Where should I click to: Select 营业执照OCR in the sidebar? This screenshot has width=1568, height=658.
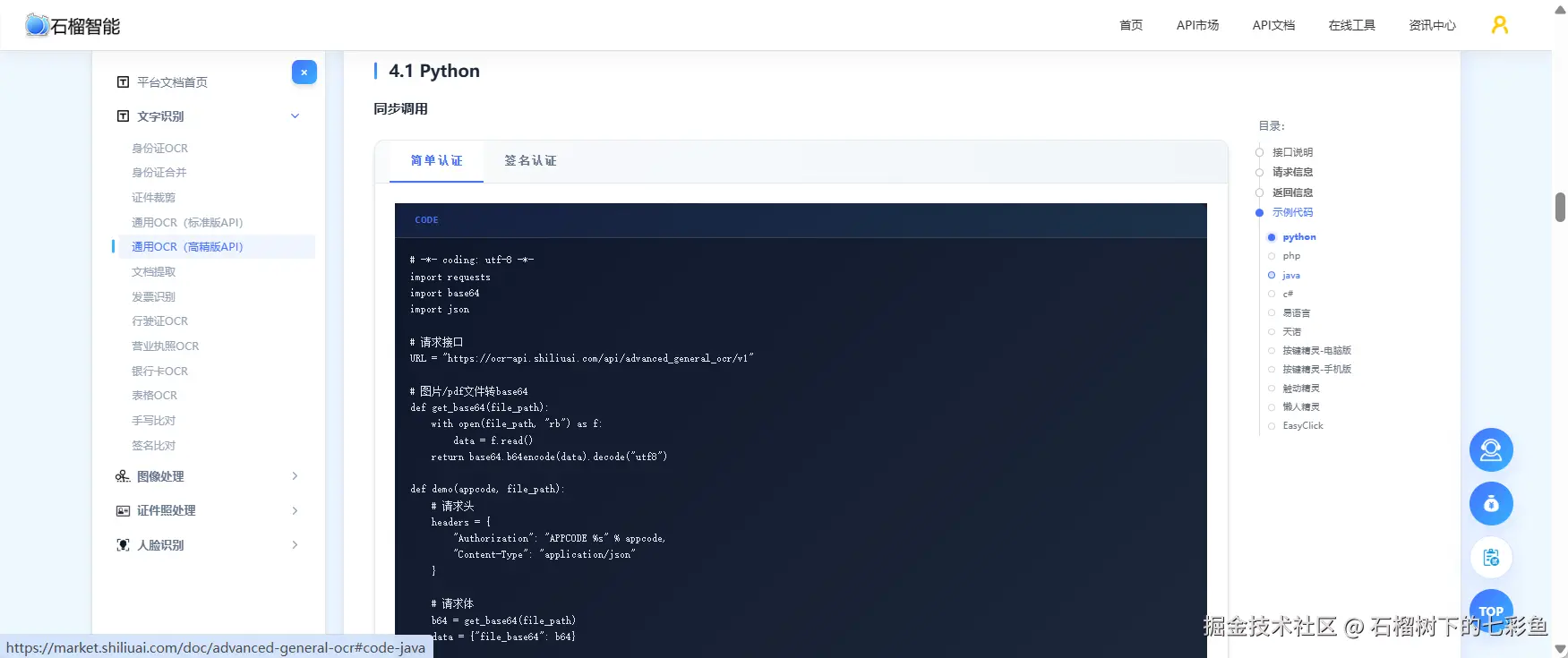166,346
